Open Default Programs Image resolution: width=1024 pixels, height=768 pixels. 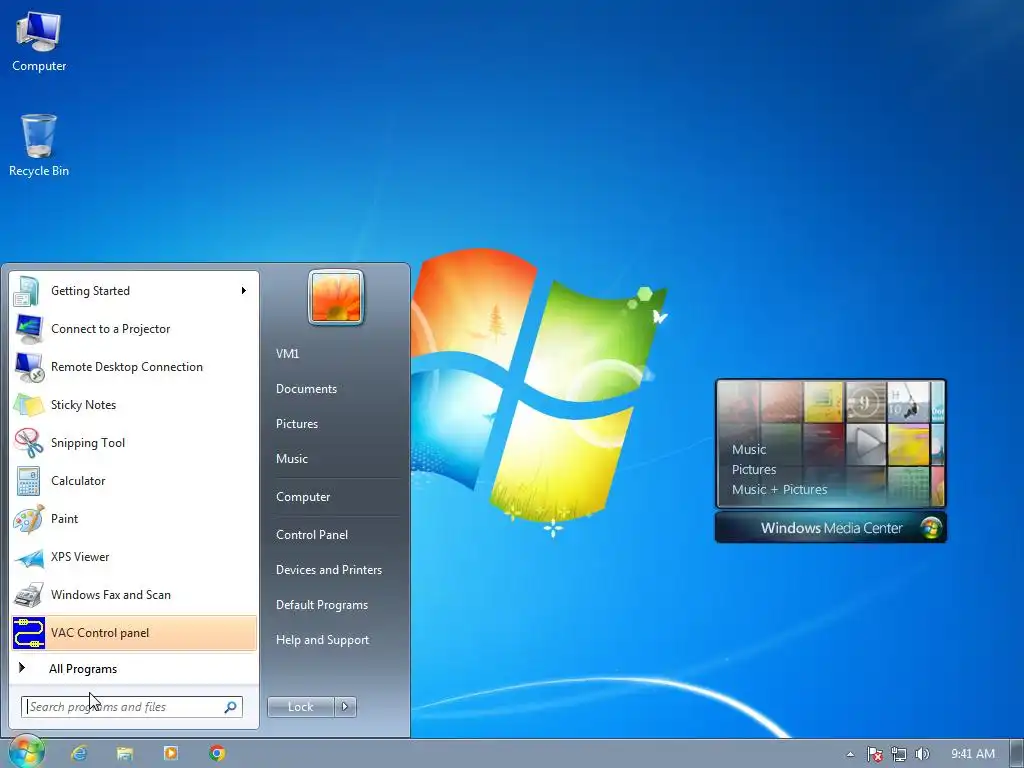(321, 605)
